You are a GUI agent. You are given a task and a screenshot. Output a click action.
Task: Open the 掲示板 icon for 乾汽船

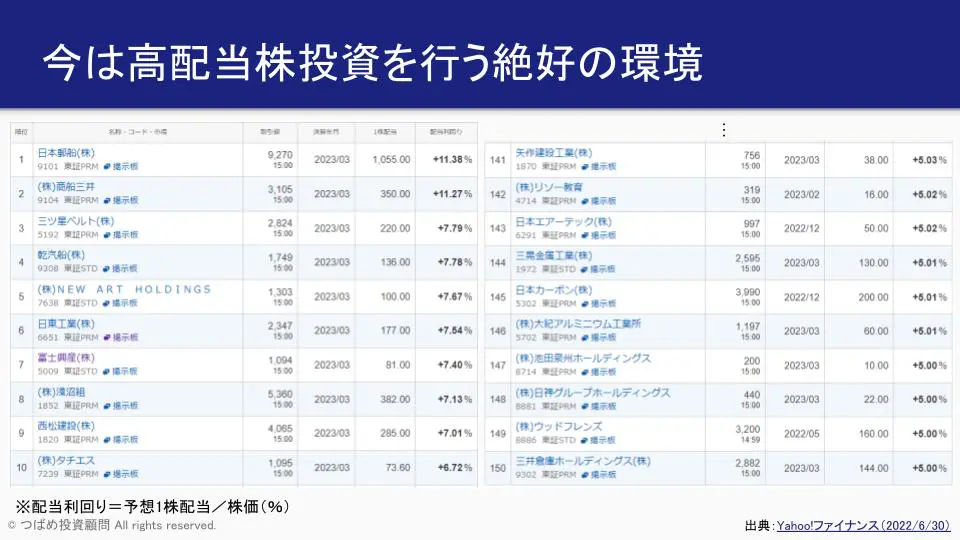(119, 268)
